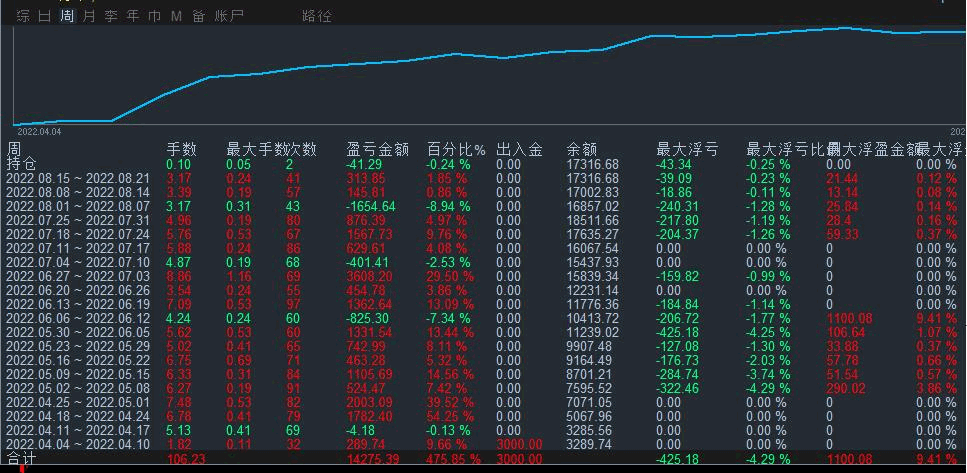Select the 年 (yearly) tab
Viewport: 967px width, 473px height.
[x=132, y=16]
